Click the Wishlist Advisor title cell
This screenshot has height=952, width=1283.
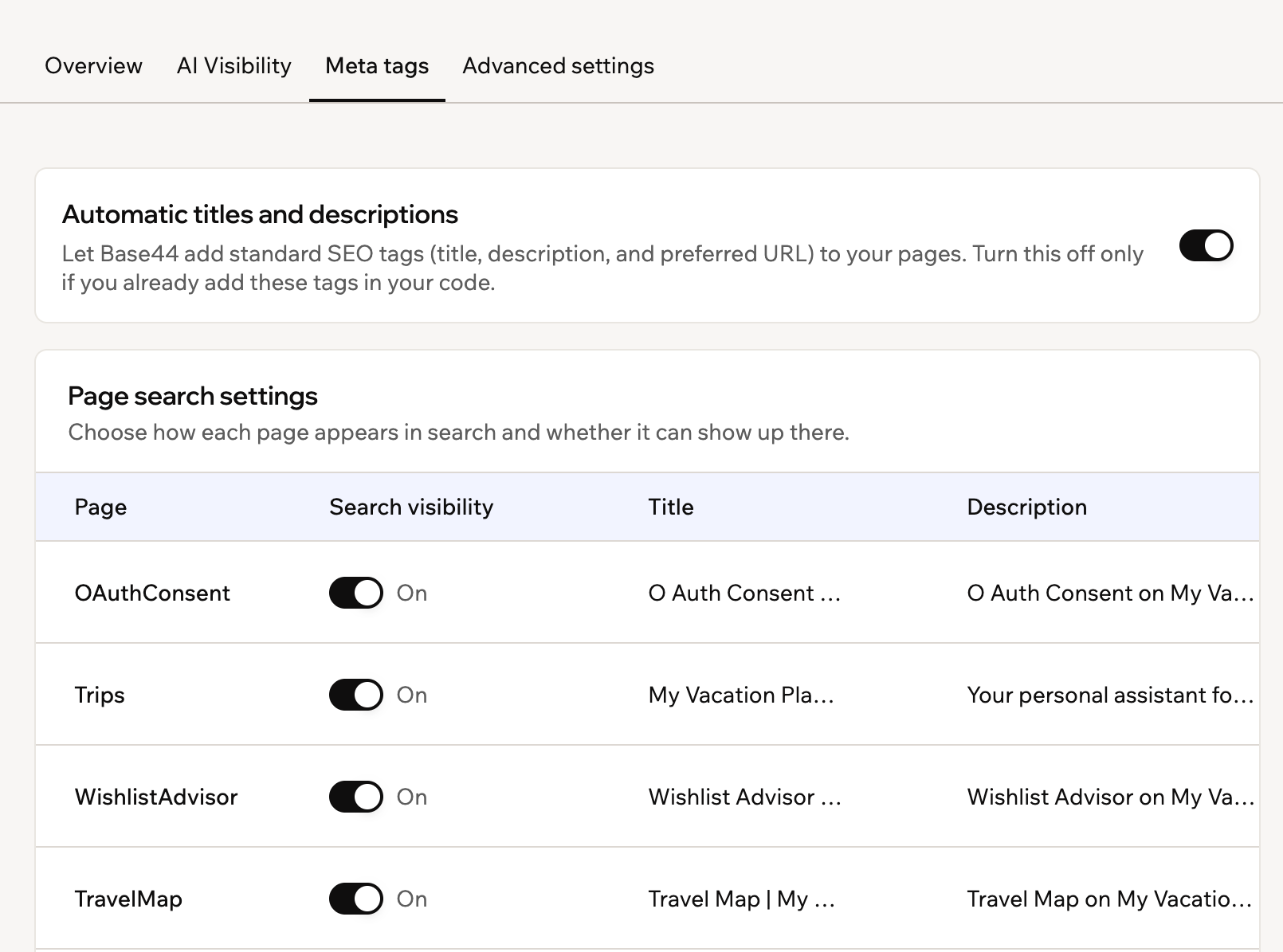(x=745, y=797)
